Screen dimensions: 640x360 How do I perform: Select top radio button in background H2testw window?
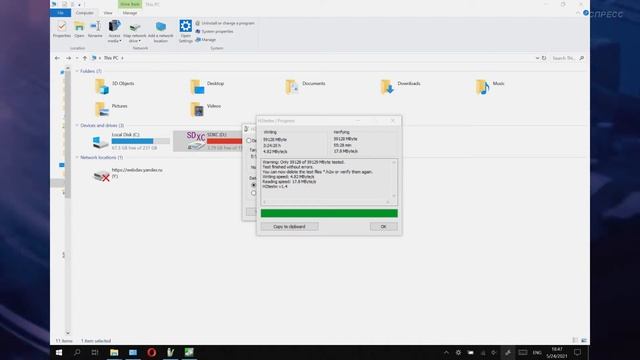tap(249, 140)
